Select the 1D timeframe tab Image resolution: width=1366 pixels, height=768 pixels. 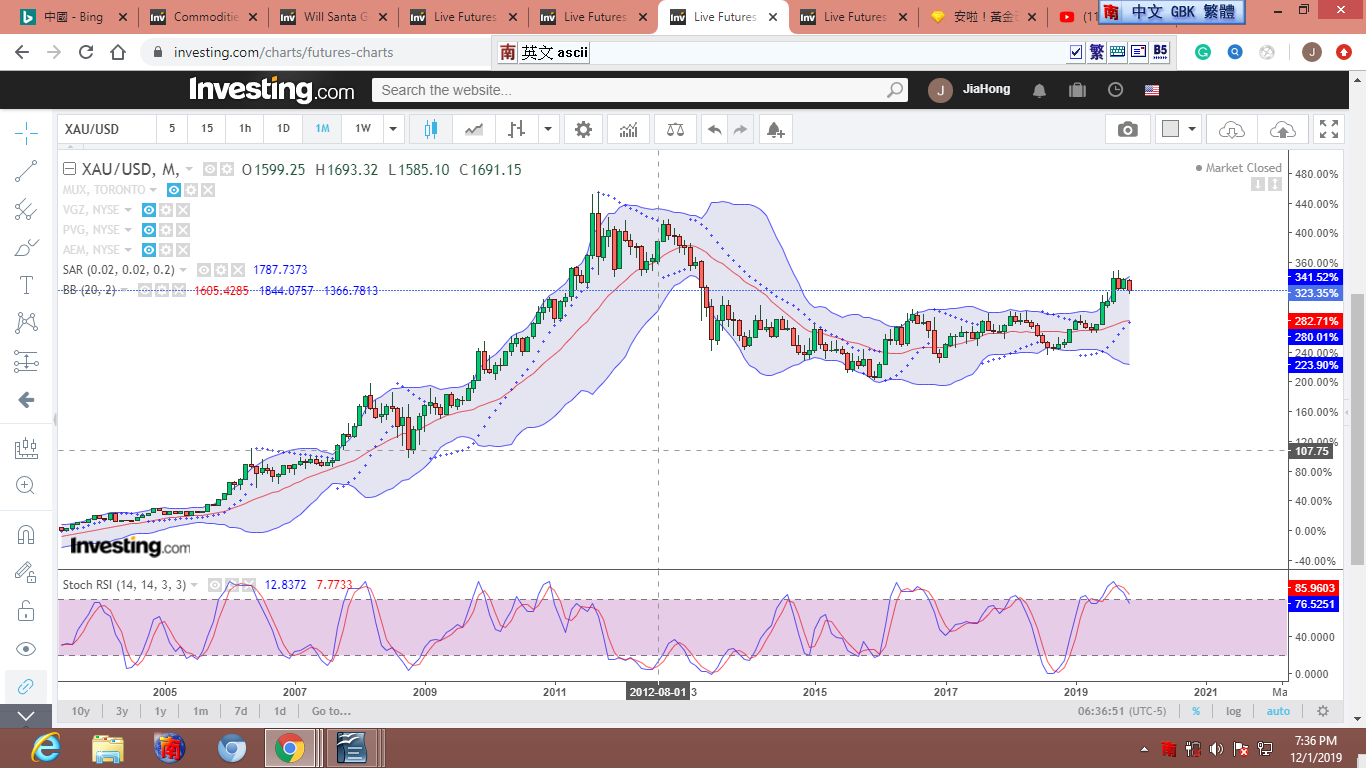click(x=283, y=129)
